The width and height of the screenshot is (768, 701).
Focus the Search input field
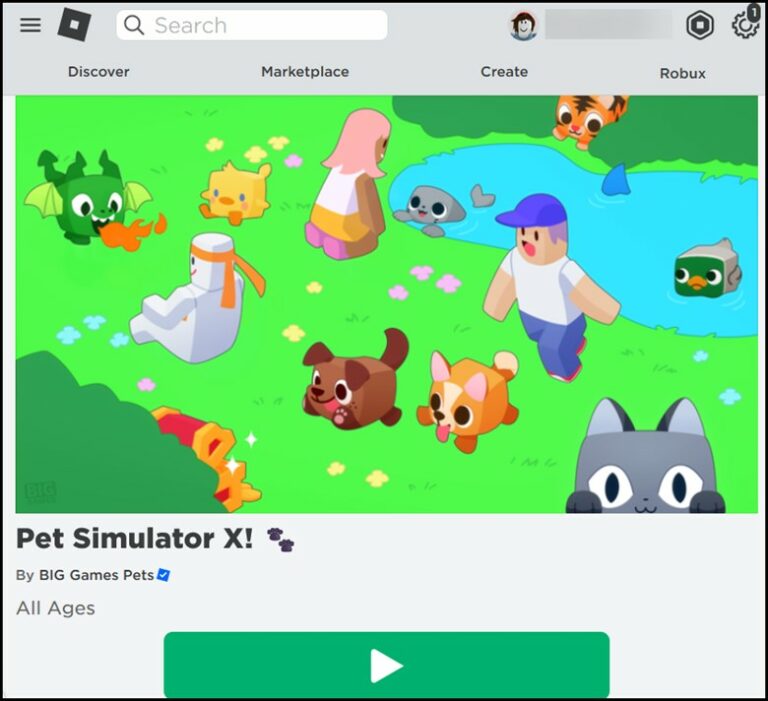[x=252, y=25]
